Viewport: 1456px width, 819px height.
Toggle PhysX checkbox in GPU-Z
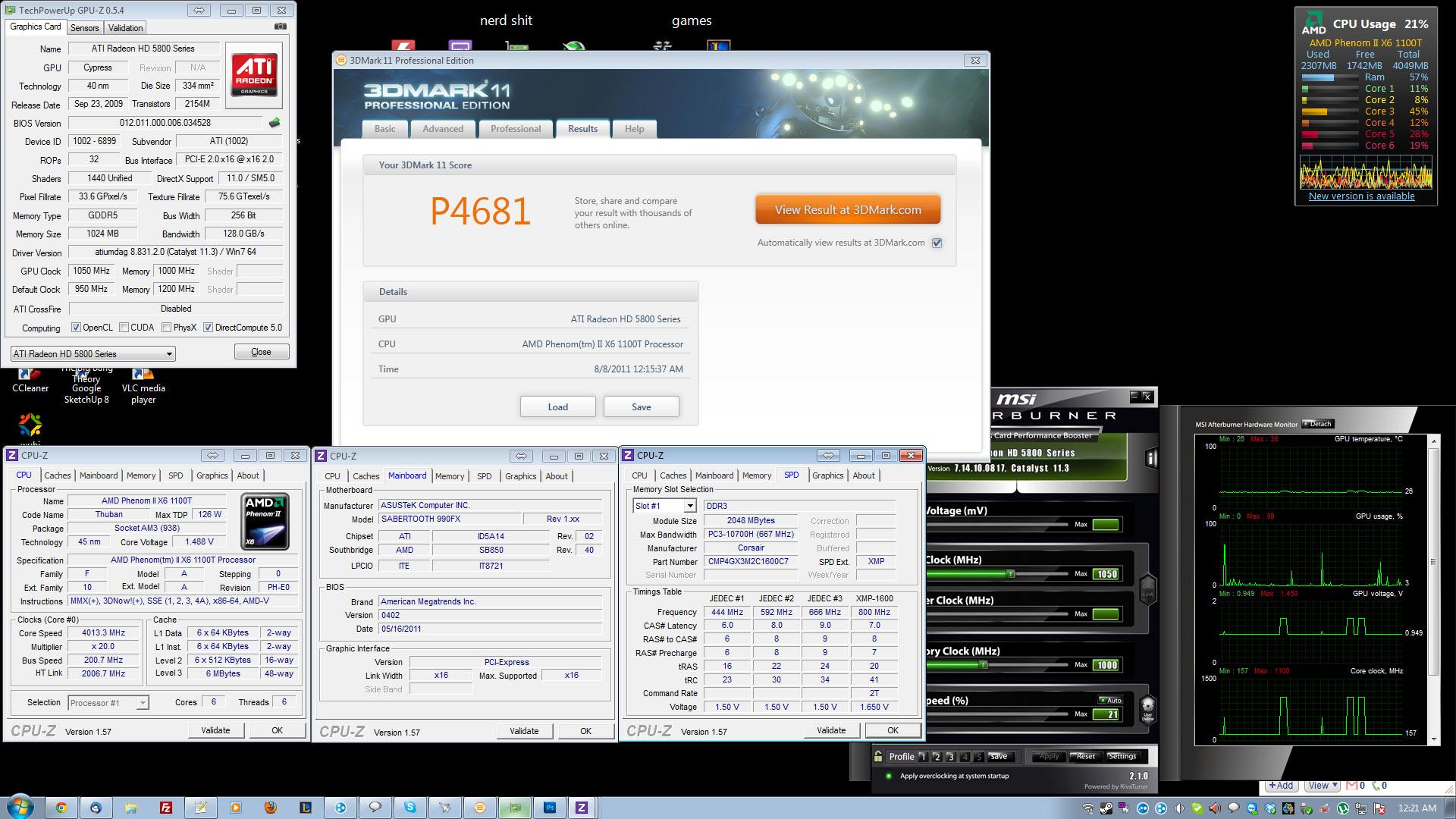pyautogui.click(x=166, y=328)
